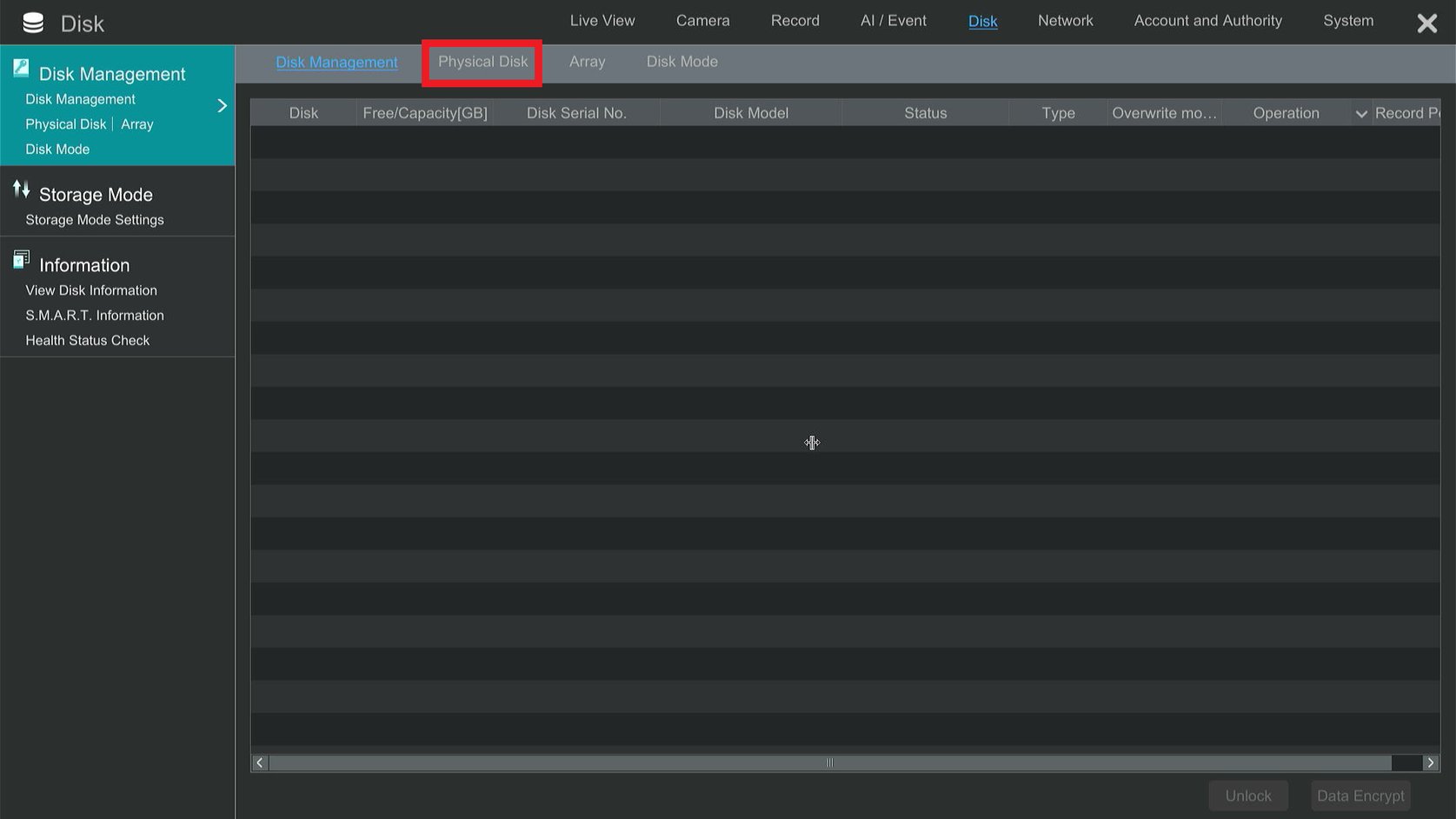Click the Status column header

924,112
